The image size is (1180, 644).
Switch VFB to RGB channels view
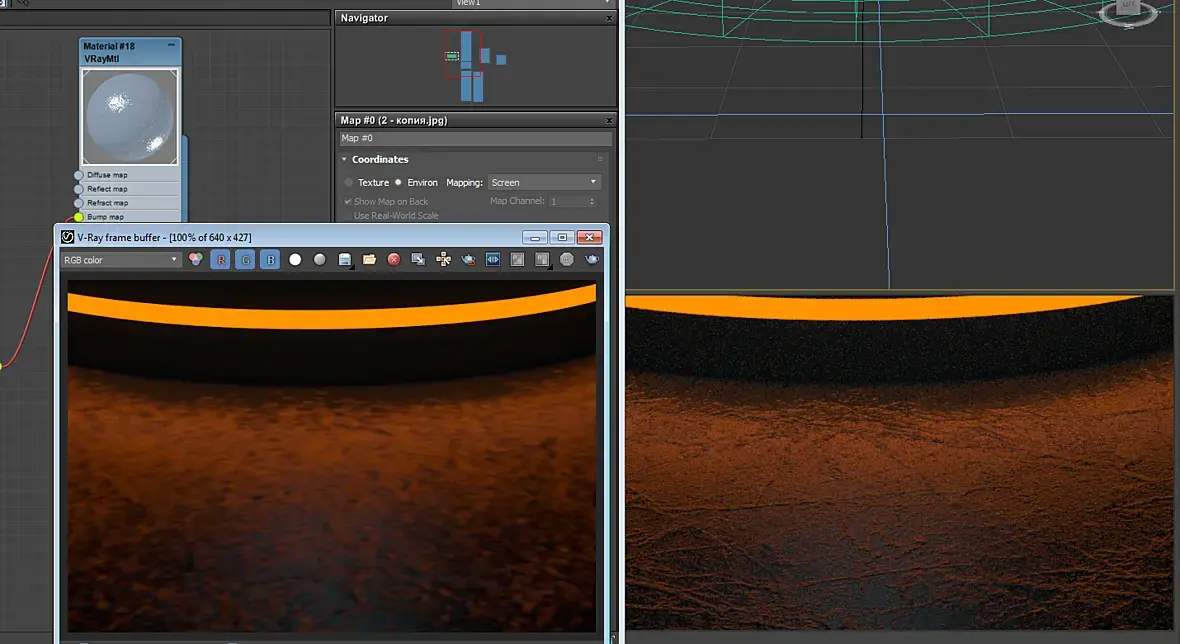click(196, 260)
